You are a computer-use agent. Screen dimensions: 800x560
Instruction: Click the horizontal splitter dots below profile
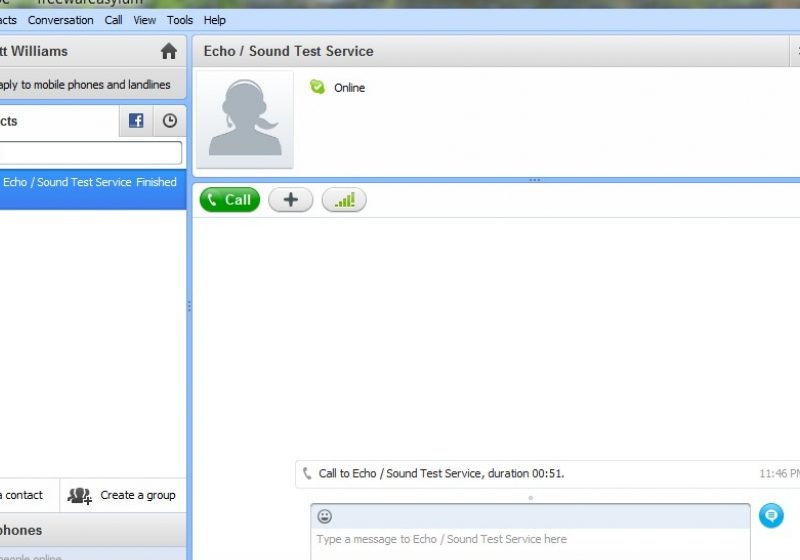[x=535, y=180]
